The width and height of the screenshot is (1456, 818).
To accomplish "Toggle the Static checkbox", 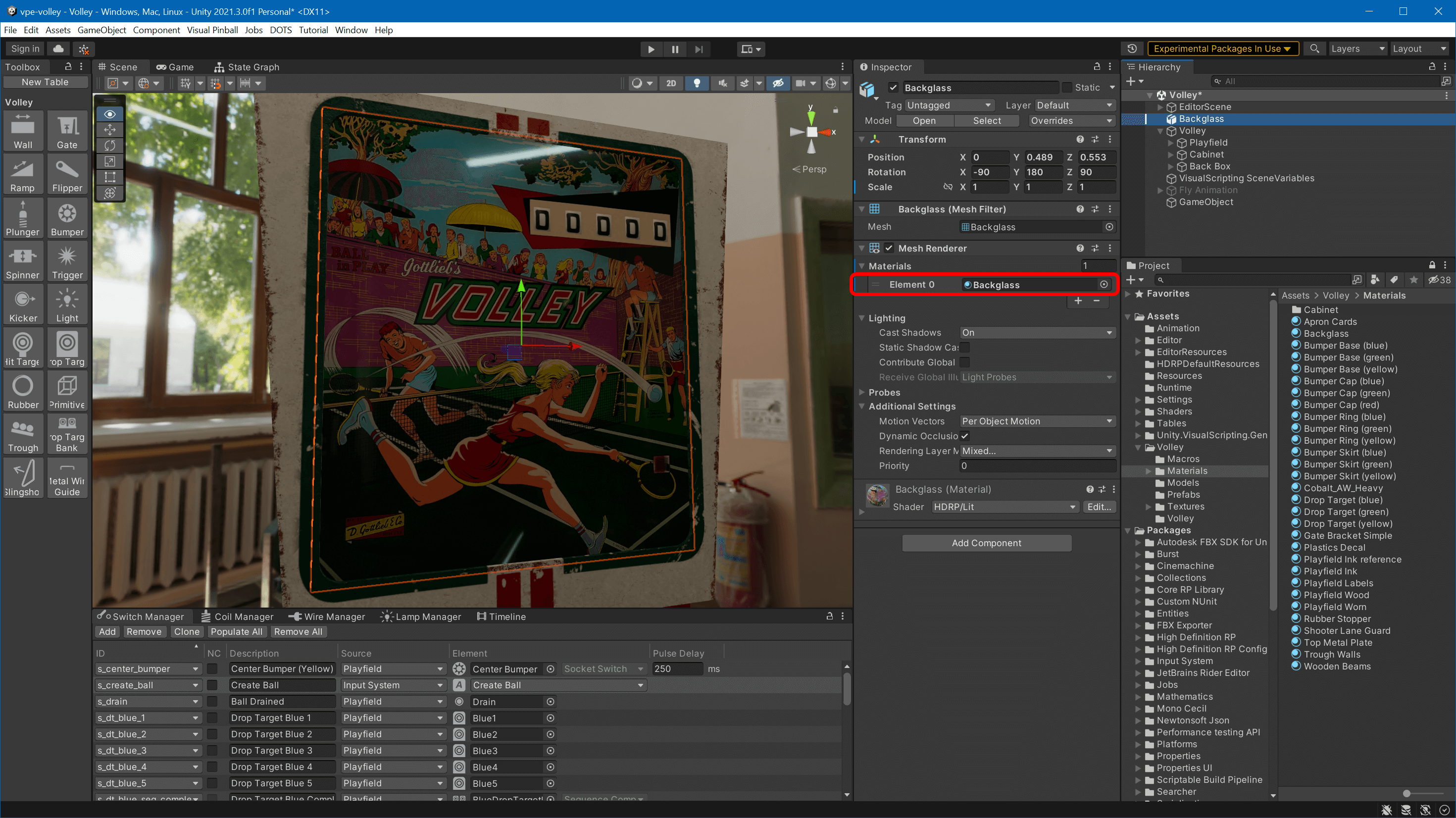I will pyautogui.click(x=1066, y=88).
